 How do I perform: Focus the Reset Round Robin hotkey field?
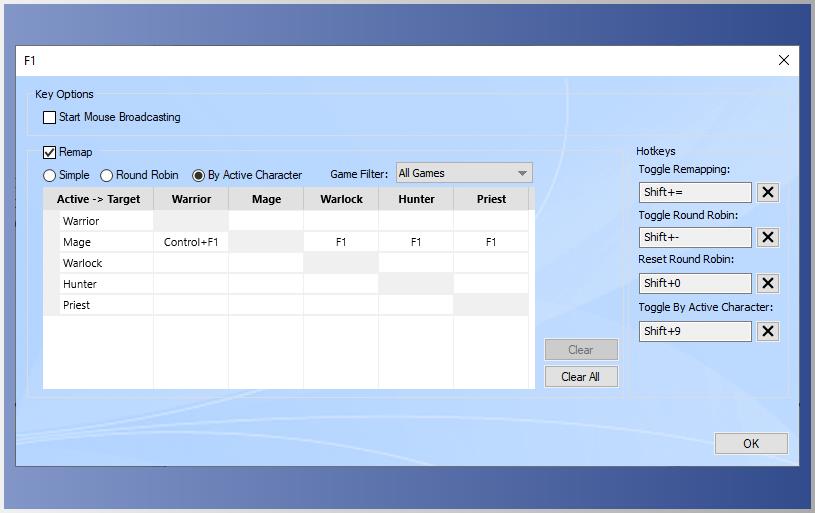coord(695,283)
